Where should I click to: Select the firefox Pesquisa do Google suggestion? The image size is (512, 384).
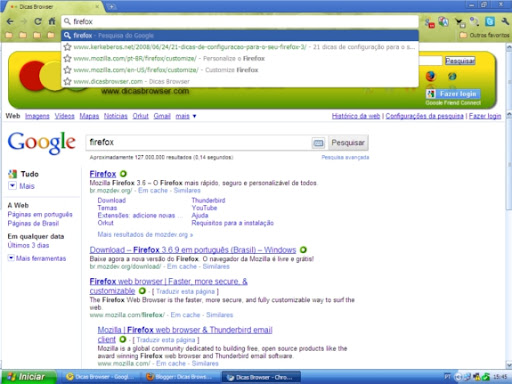click(240, 35)
